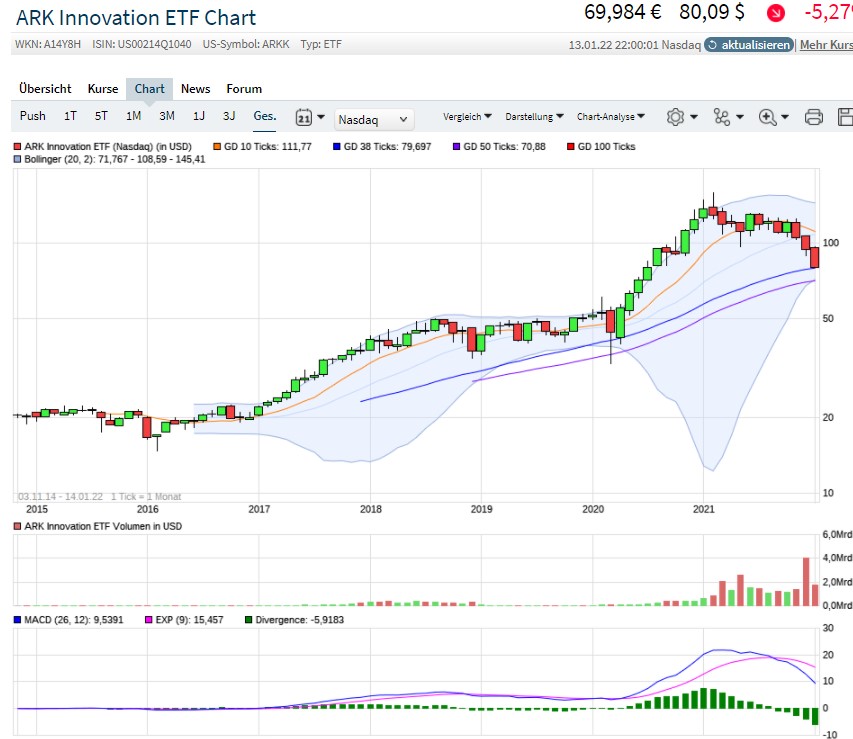Click the print chart icon
853x739 pixels.
click(x=812, y=117)
